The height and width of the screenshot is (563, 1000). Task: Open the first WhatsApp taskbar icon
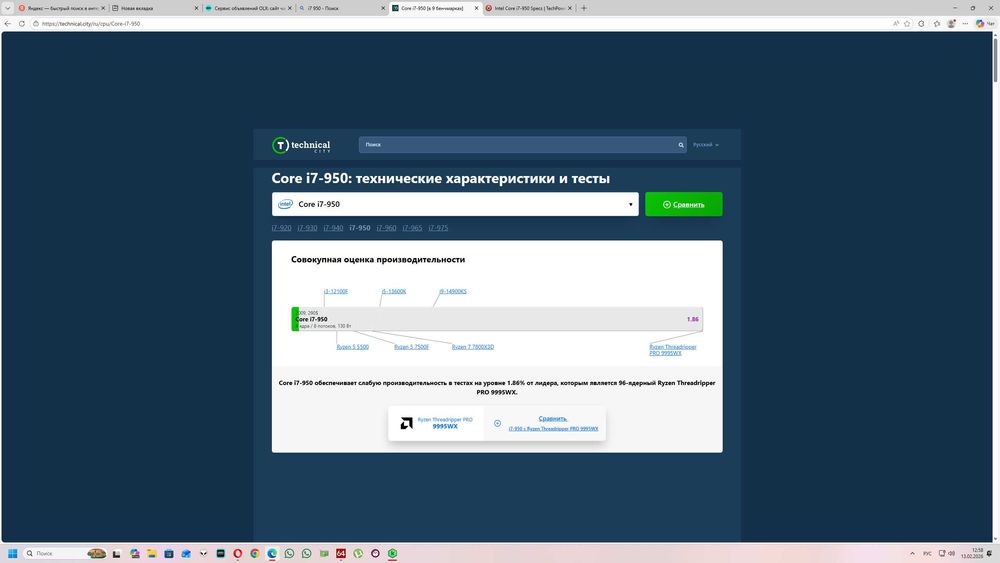(289, 553)
